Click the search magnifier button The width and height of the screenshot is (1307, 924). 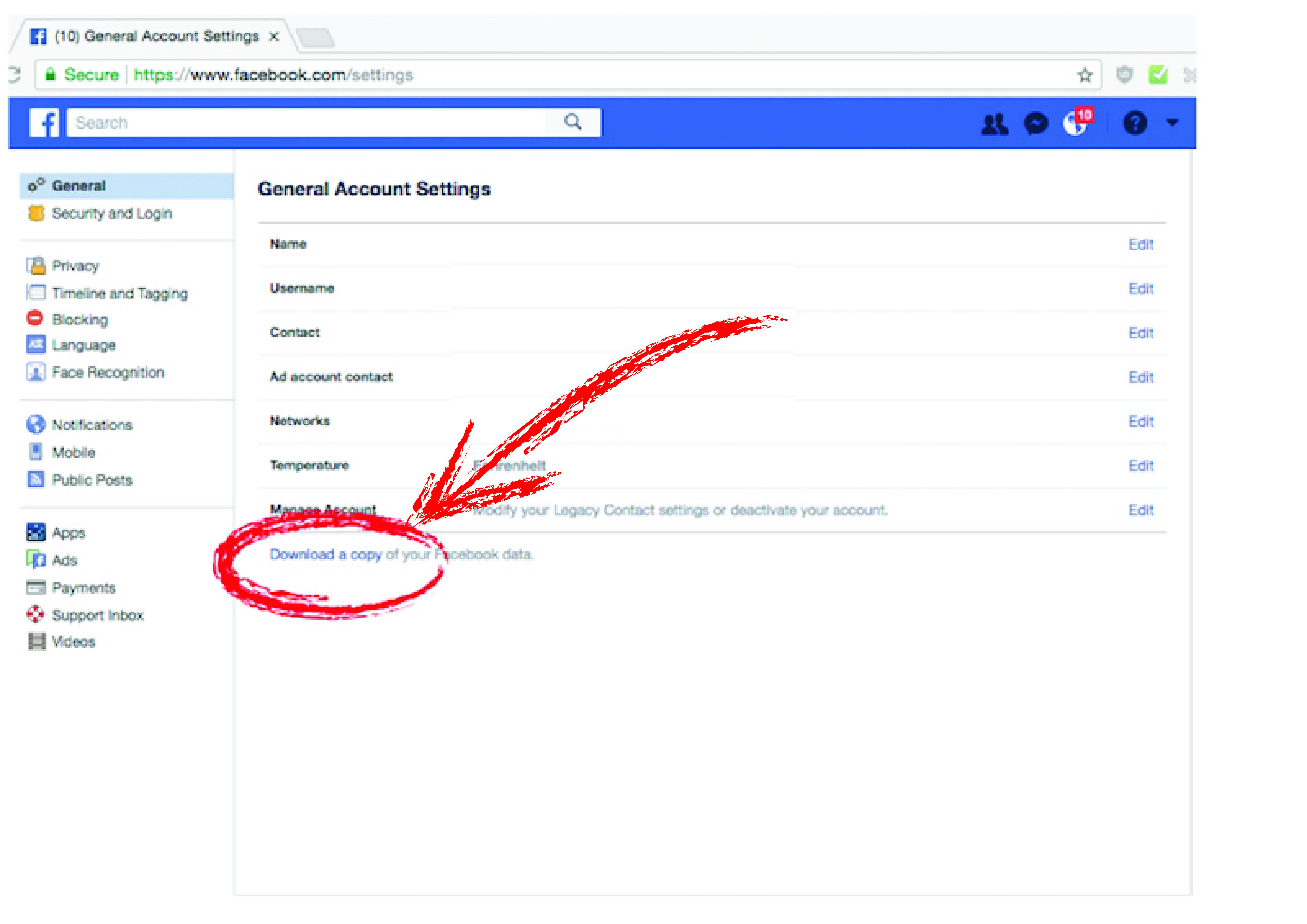573,122
